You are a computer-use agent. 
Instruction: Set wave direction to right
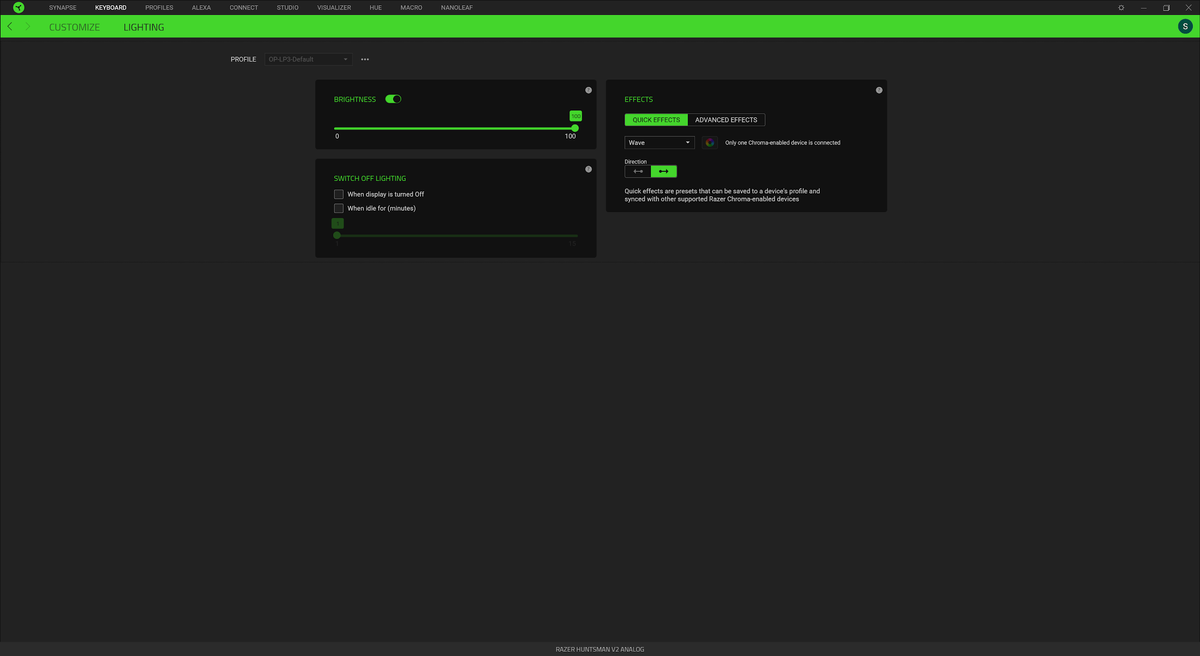664,171
